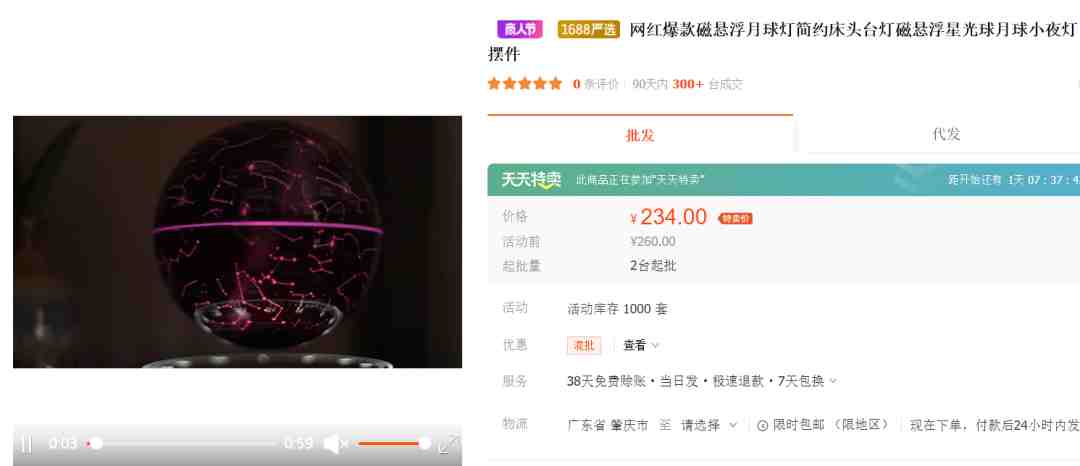Click the 特卖价 price tag icon
1080x466 pixels.
(x=735, y=218)
